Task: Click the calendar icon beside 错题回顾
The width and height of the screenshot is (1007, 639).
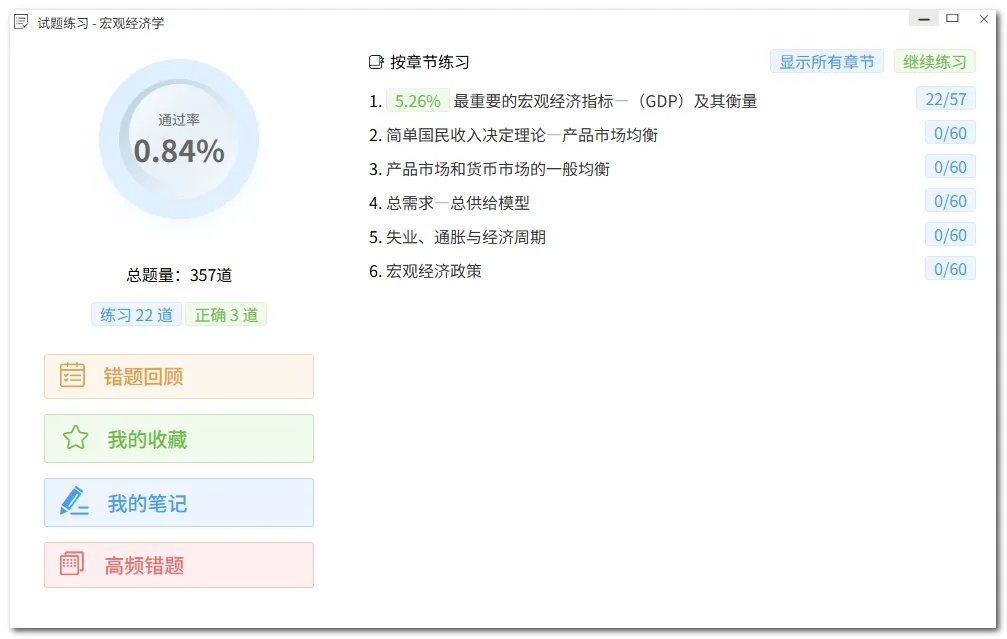Action: (x=72, y=376)
